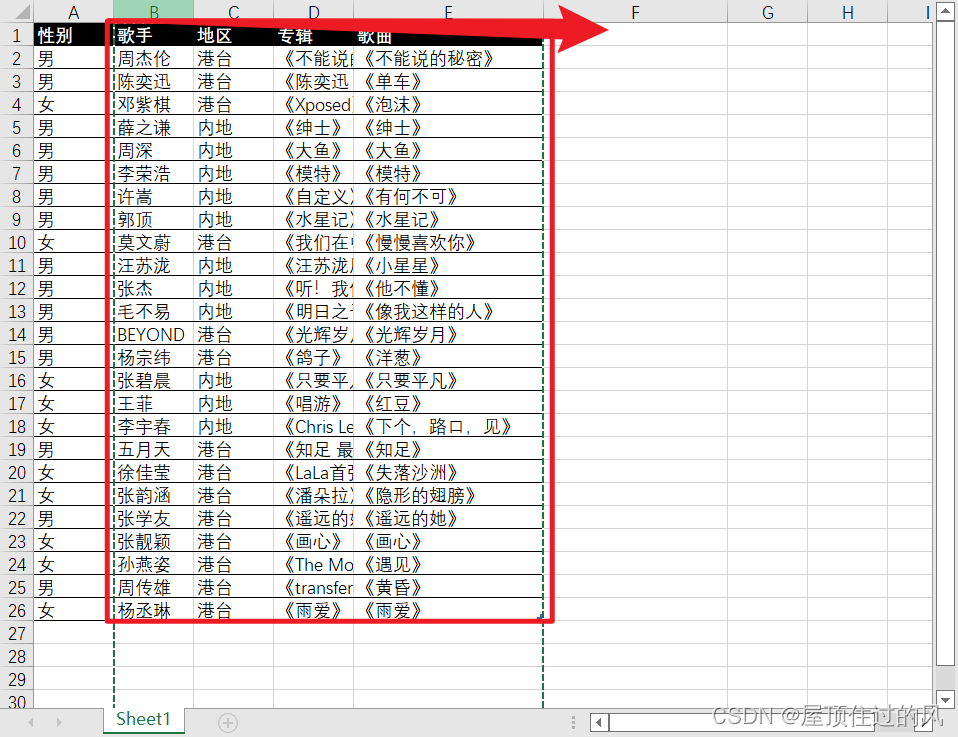
Task: Select column A header
Action: click(73, 12)
